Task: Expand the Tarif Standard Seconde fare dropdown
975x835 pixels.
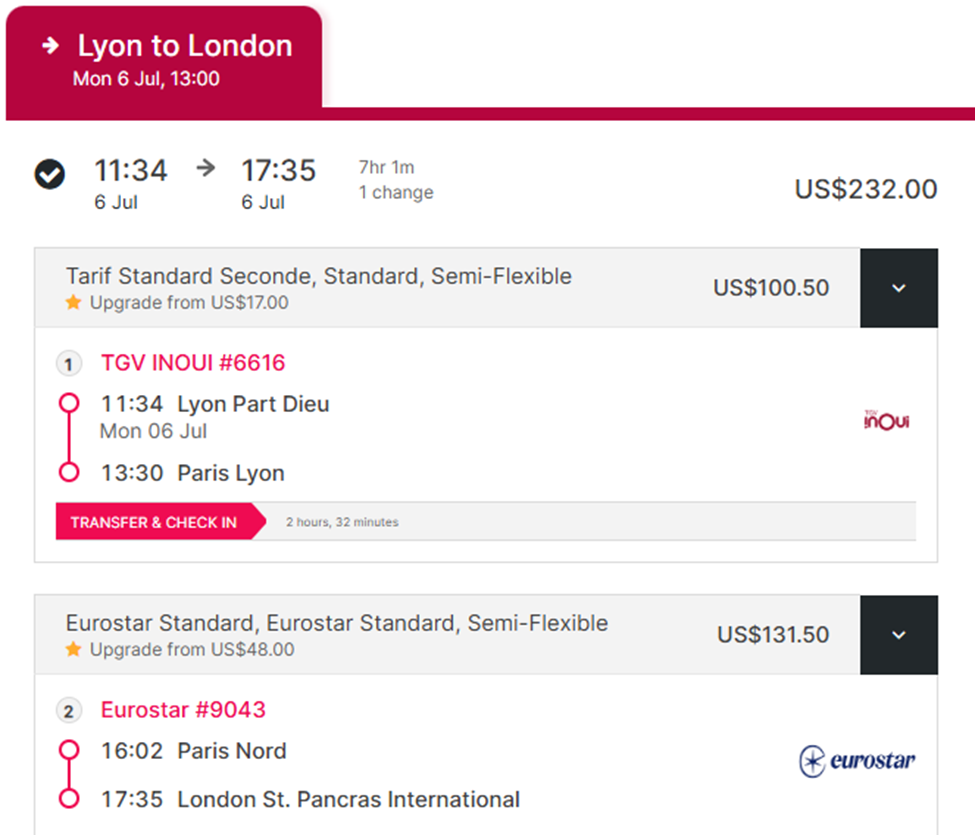Action: coord(899,288)
